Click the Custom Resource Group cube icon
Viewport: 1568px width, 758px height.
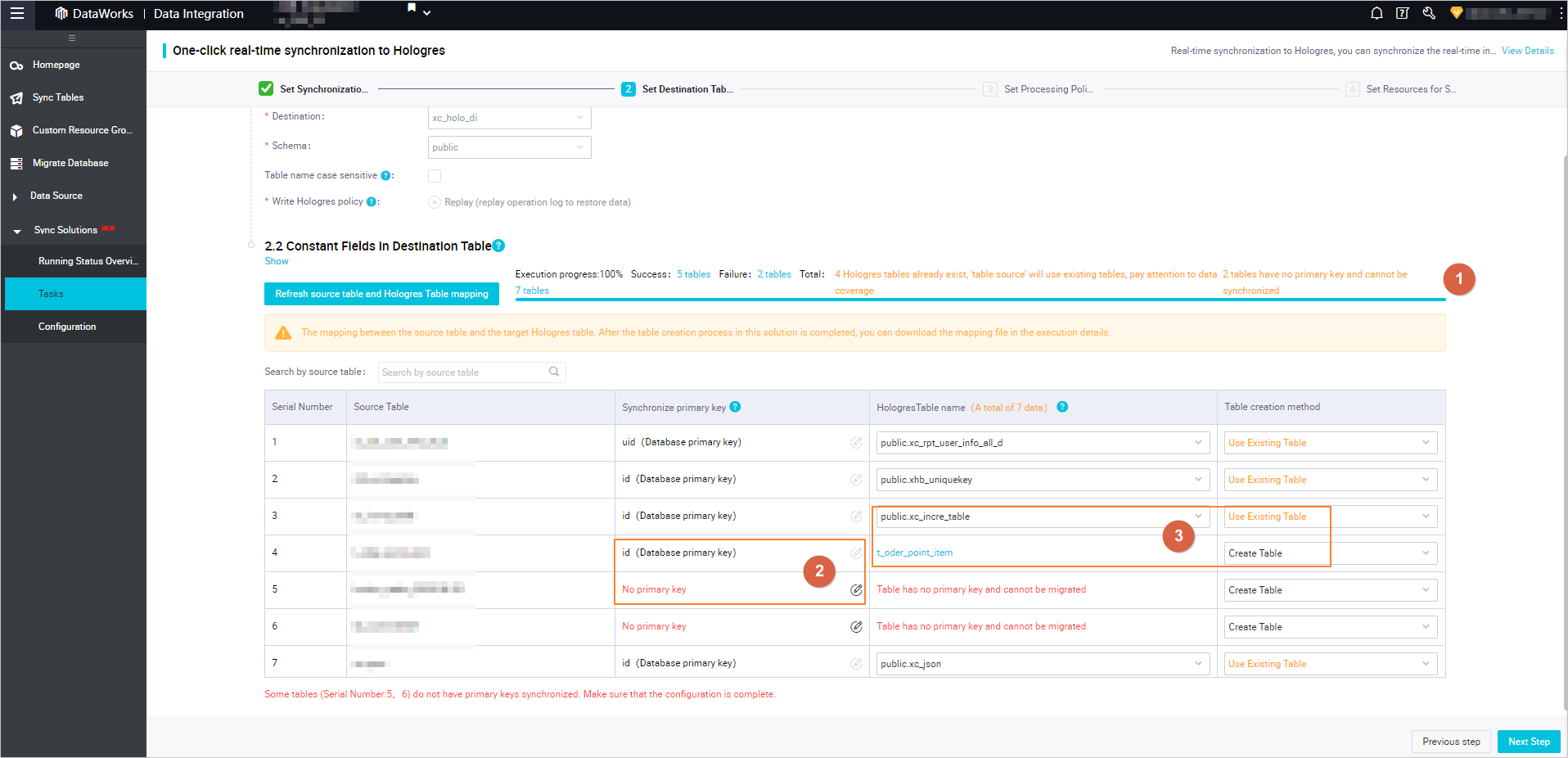pyautogui.click(x=16, y=131)
